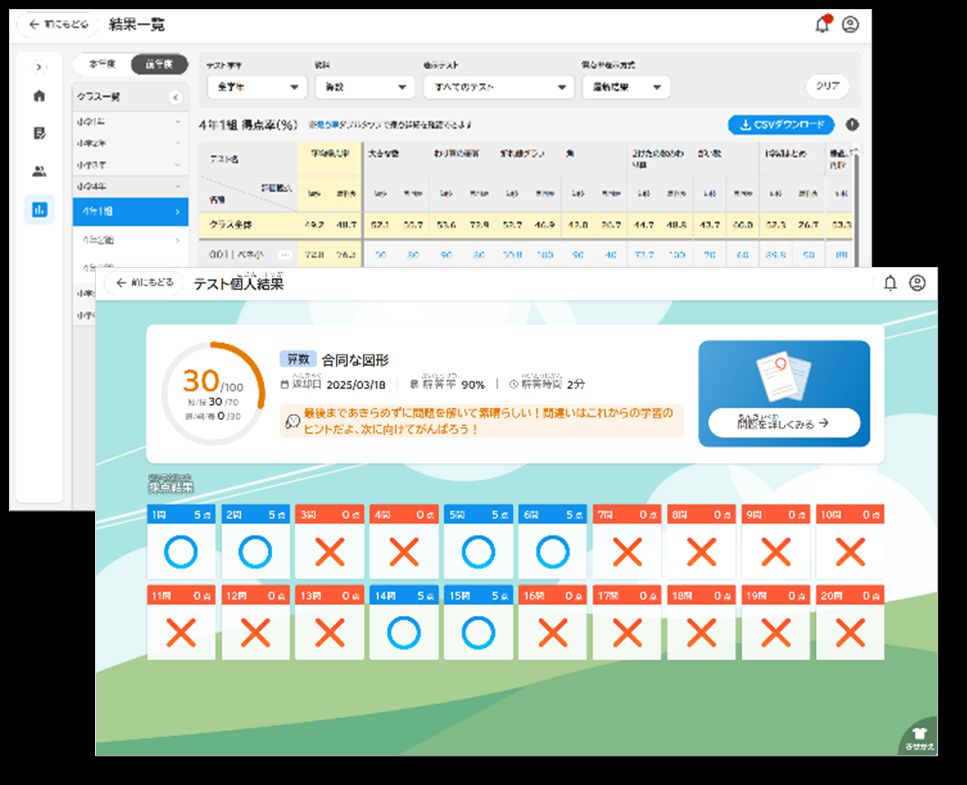Viewport: 967px width, 785px height.
Task: Click the notification bell with red dot
Action: pyautogui.click(x=822, y=24)
